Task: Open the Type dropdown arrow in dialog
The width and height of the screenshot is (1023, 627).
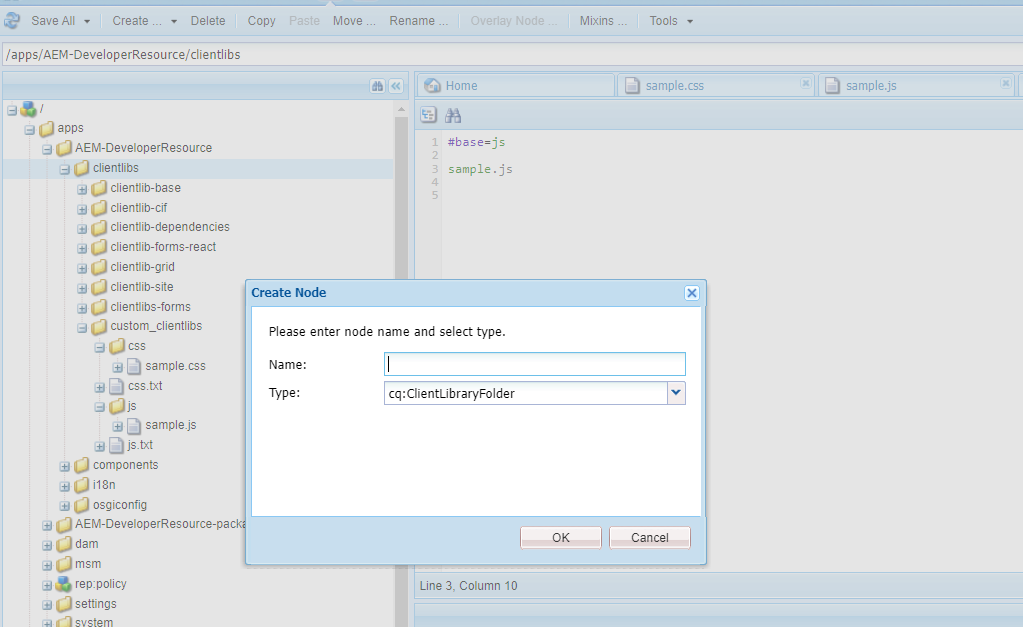Action: pos(676,393)
